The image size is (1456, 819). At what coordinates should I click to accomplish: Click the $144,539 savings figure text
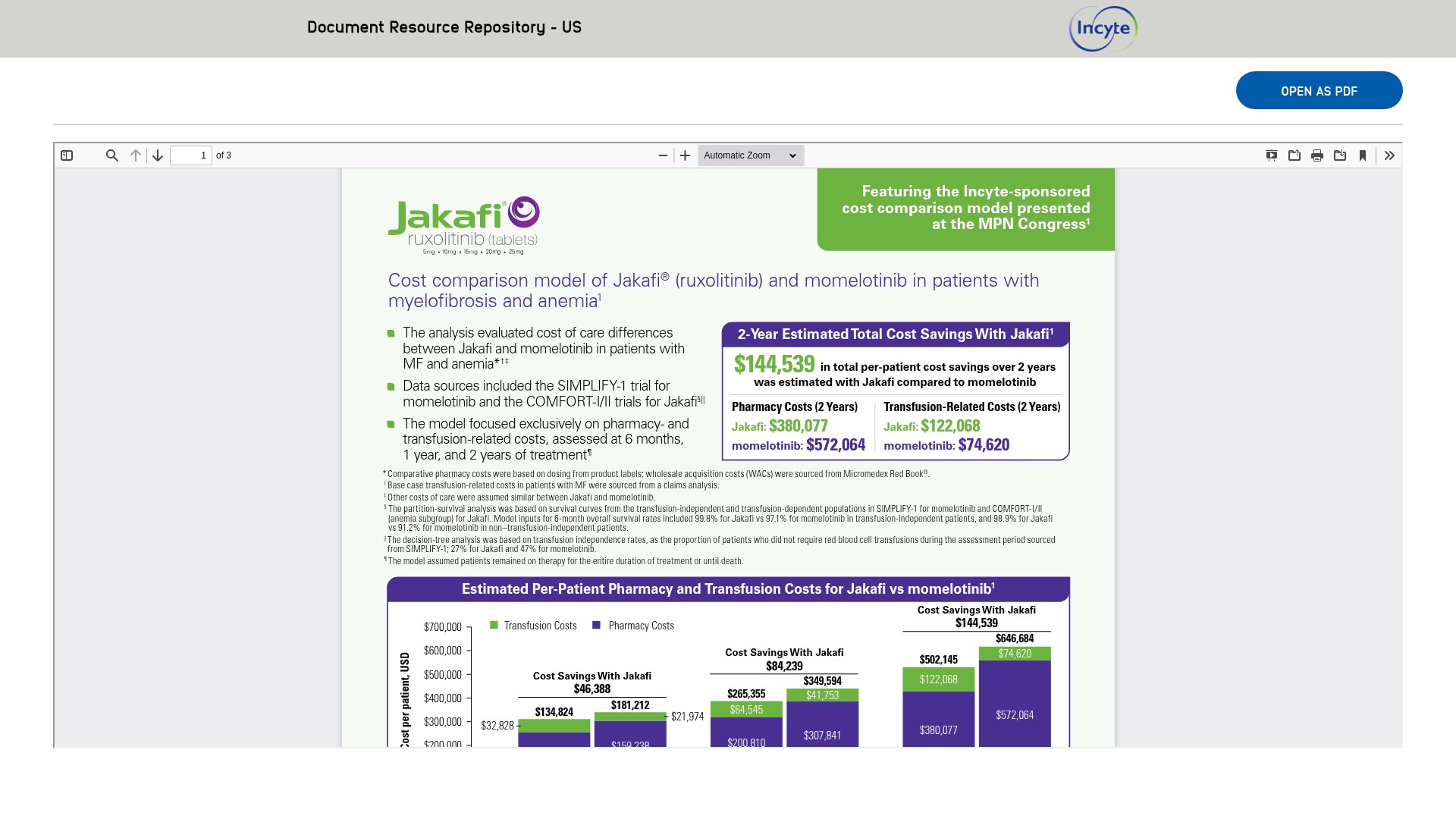774,364
